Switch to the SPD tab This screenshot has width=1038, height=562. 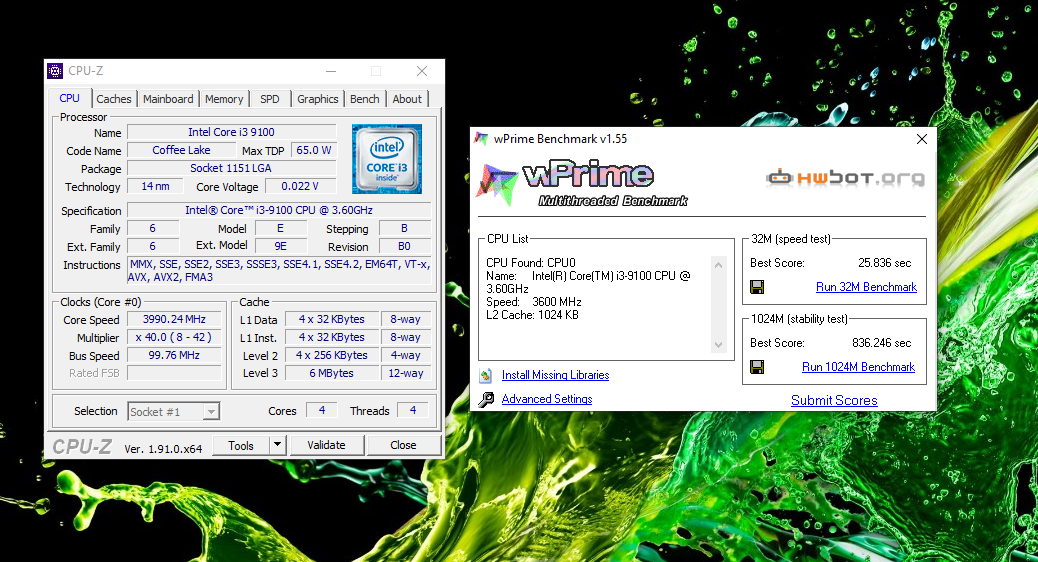(x=269, y=99)
